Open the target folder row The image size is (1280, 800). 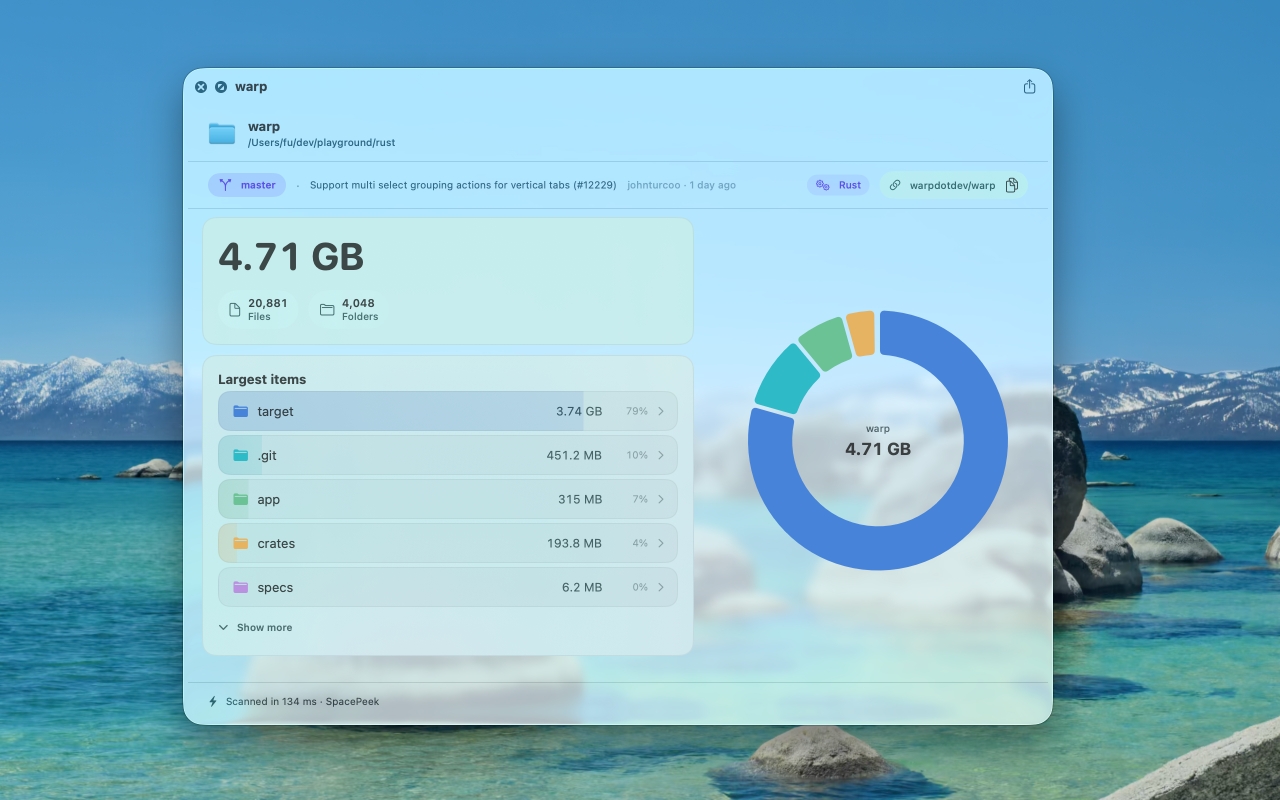tap(448, 411)
